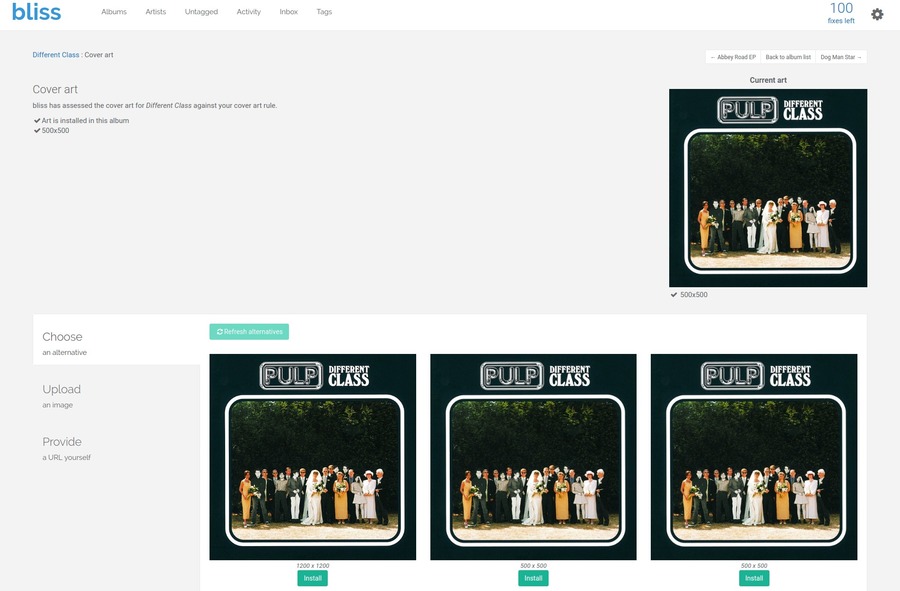Switch to Upload an image tab
The width and height of the screenshot is (900, 591).
pos(117,395)
